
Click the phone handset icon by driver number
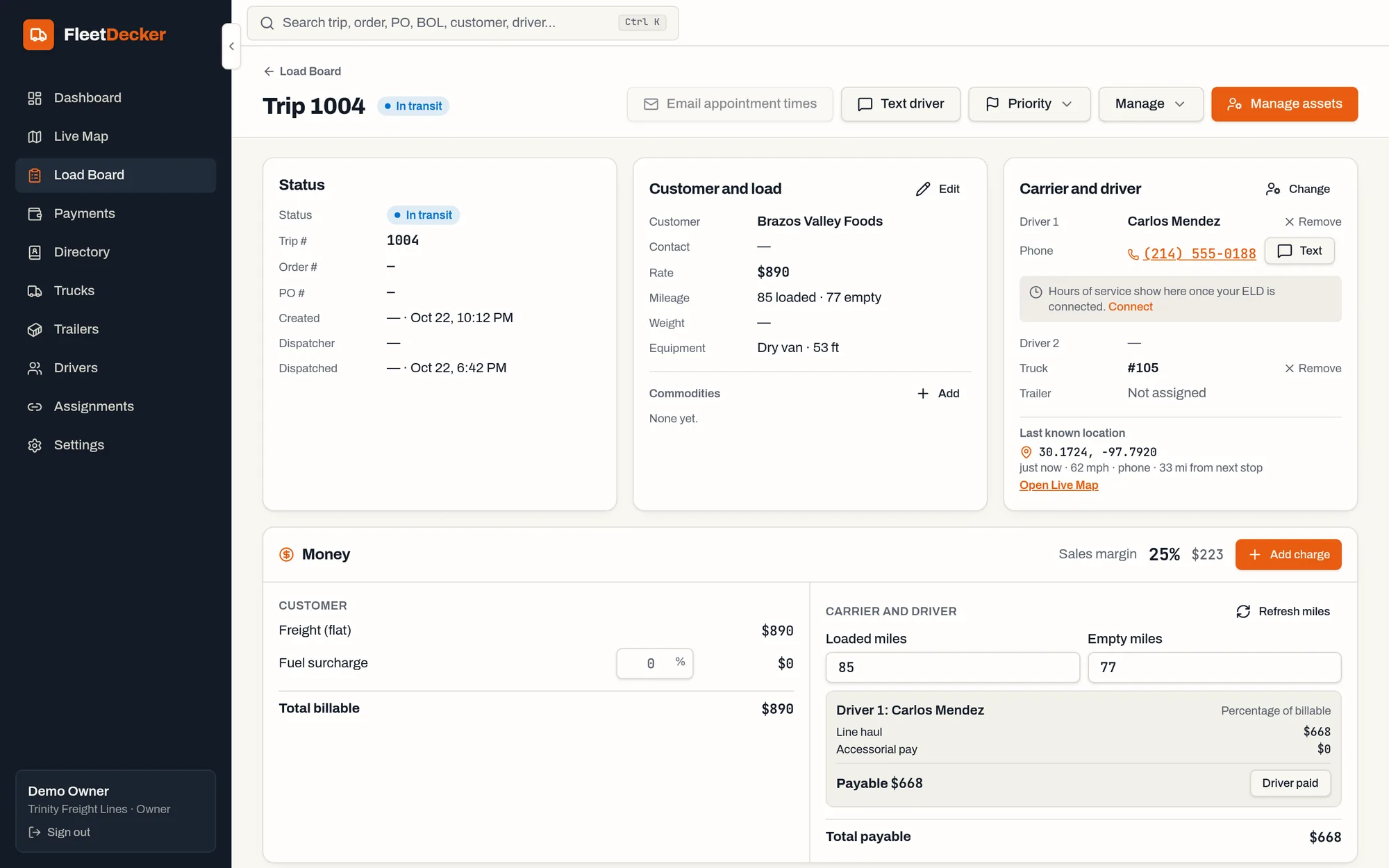click(x=1133, y=254)
